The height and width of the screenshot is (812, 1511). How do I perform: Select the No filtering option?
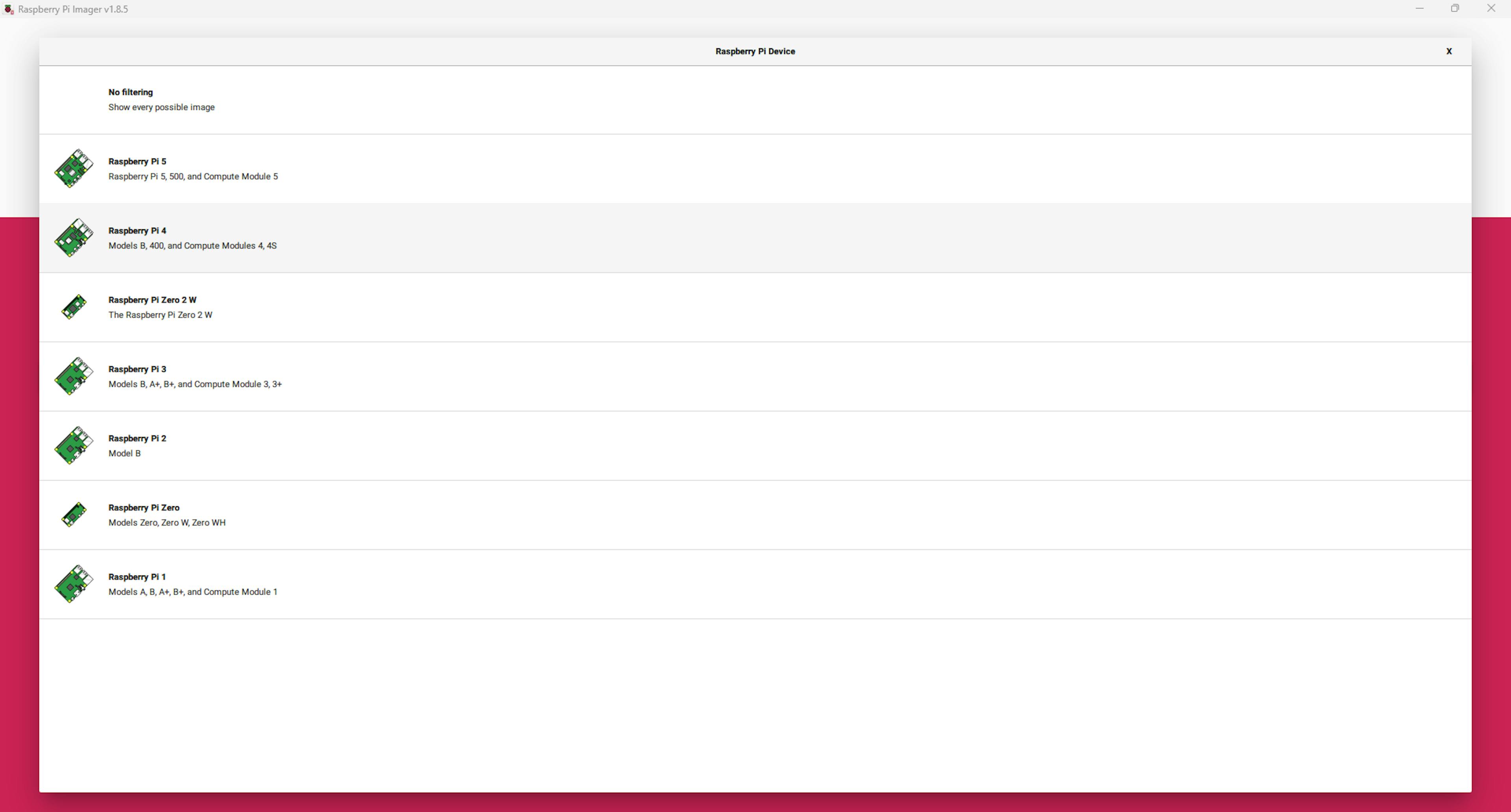pyautogui.click(x=755, y=100)
